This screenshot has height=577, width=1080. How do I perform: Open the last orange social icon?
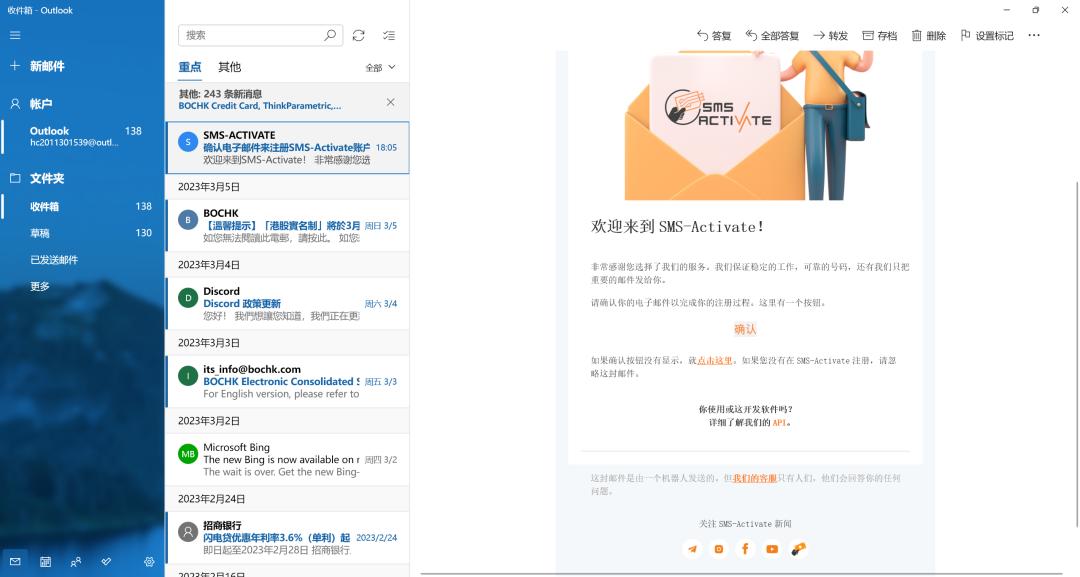[x=798, y=549]
